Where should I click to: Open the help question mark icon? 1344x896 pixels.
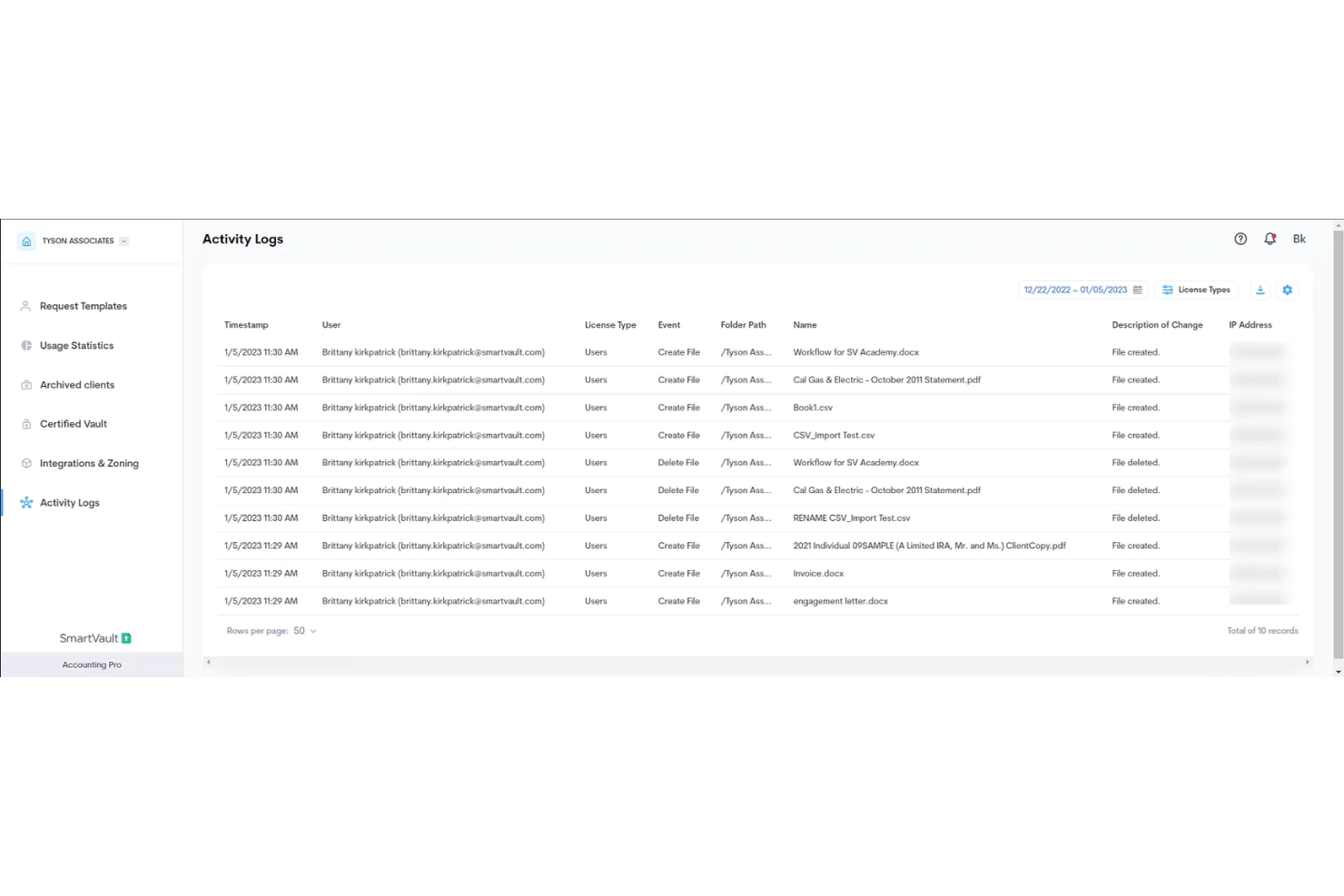(1240, 239)
